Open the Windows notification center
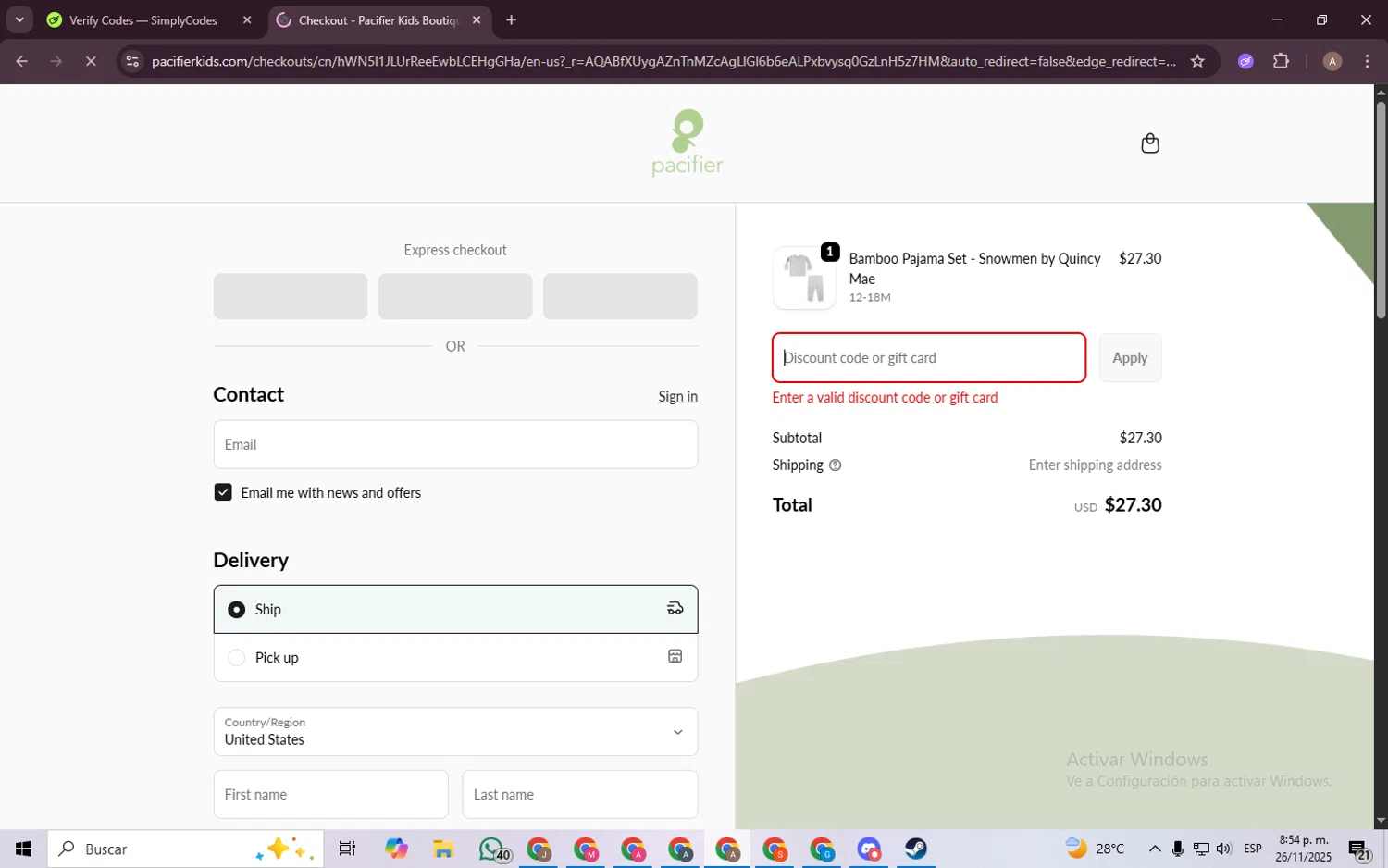This screenshot has width=1388, height=868. pyautogui.click(x=1359, y=849)
